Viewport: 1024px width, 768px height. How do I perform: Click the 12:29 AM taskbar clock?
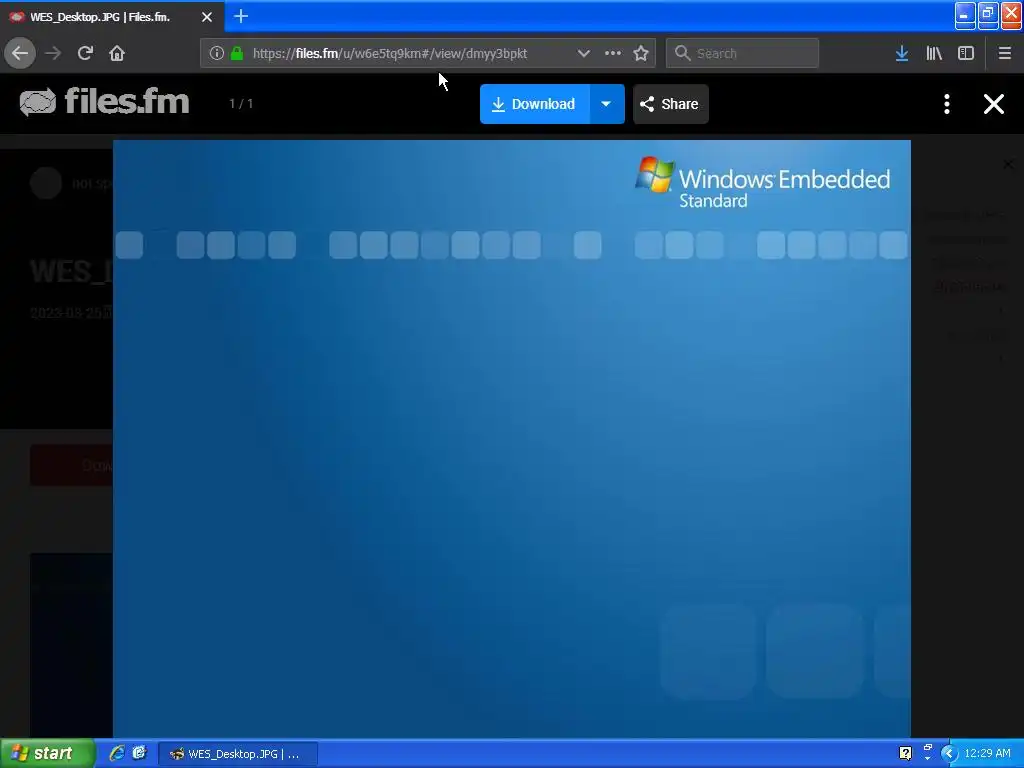click(987, 754)
